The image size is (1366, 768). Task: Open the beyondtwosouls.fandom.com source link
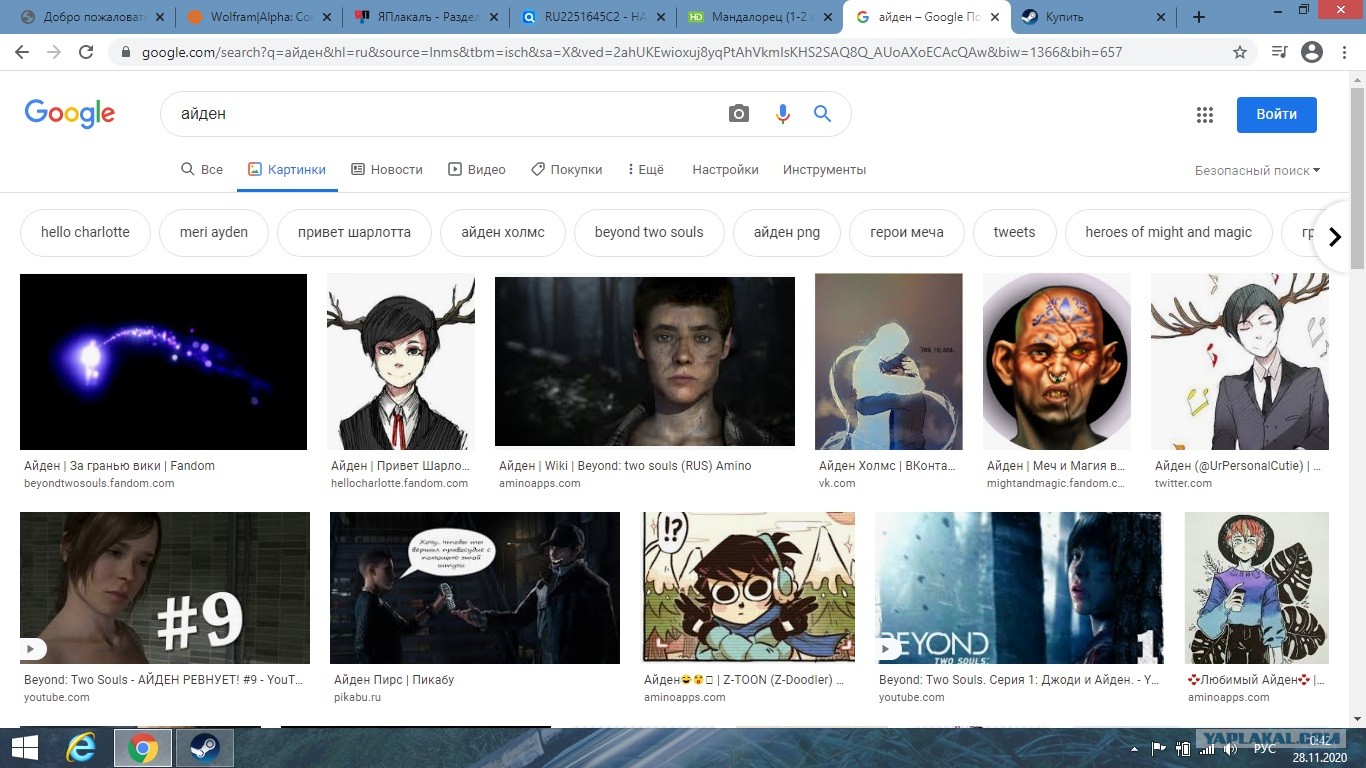coord(99,483)
